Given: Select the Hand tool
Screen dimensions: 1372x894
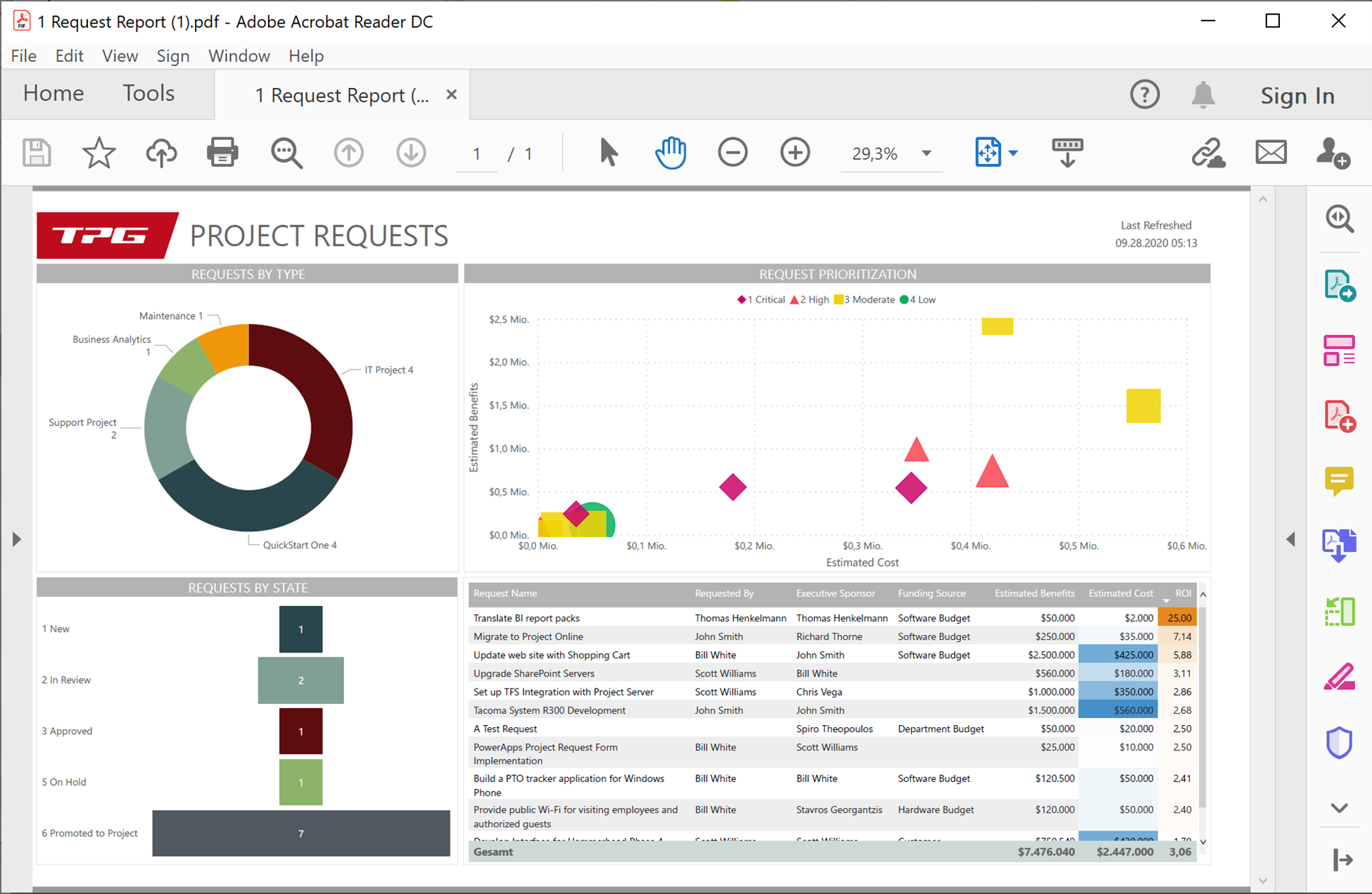Looking at the screenshot, I should pos(670,153).
